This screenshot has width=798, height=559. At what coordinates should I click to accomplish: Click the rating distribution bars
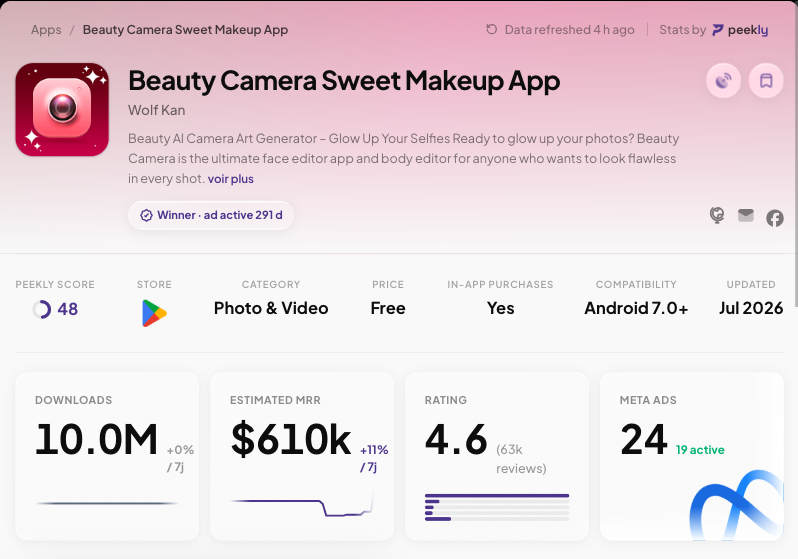pos(497,507)
